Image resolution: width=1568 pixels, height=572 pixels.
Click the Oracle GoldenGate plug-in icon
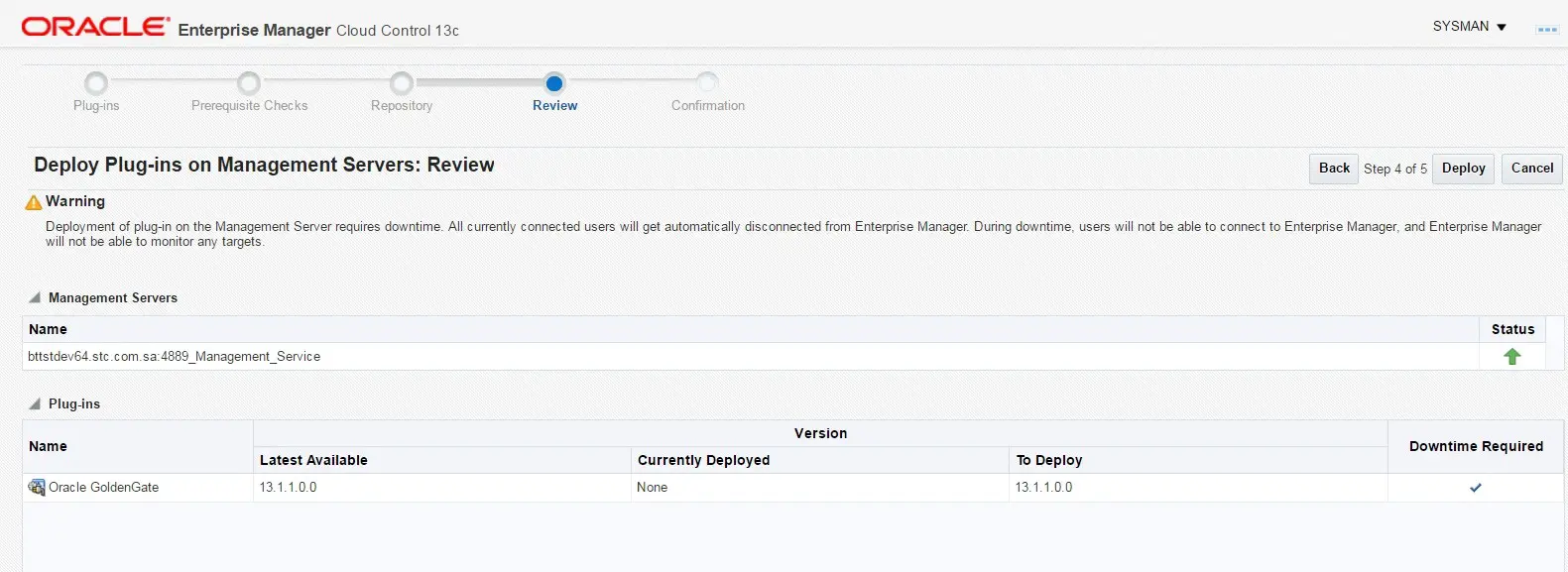(x=37, y=487)
